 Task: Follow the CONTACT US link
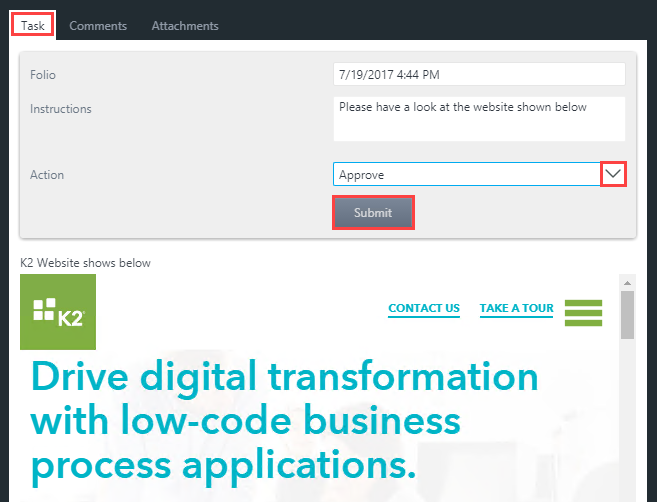point(424,308)
